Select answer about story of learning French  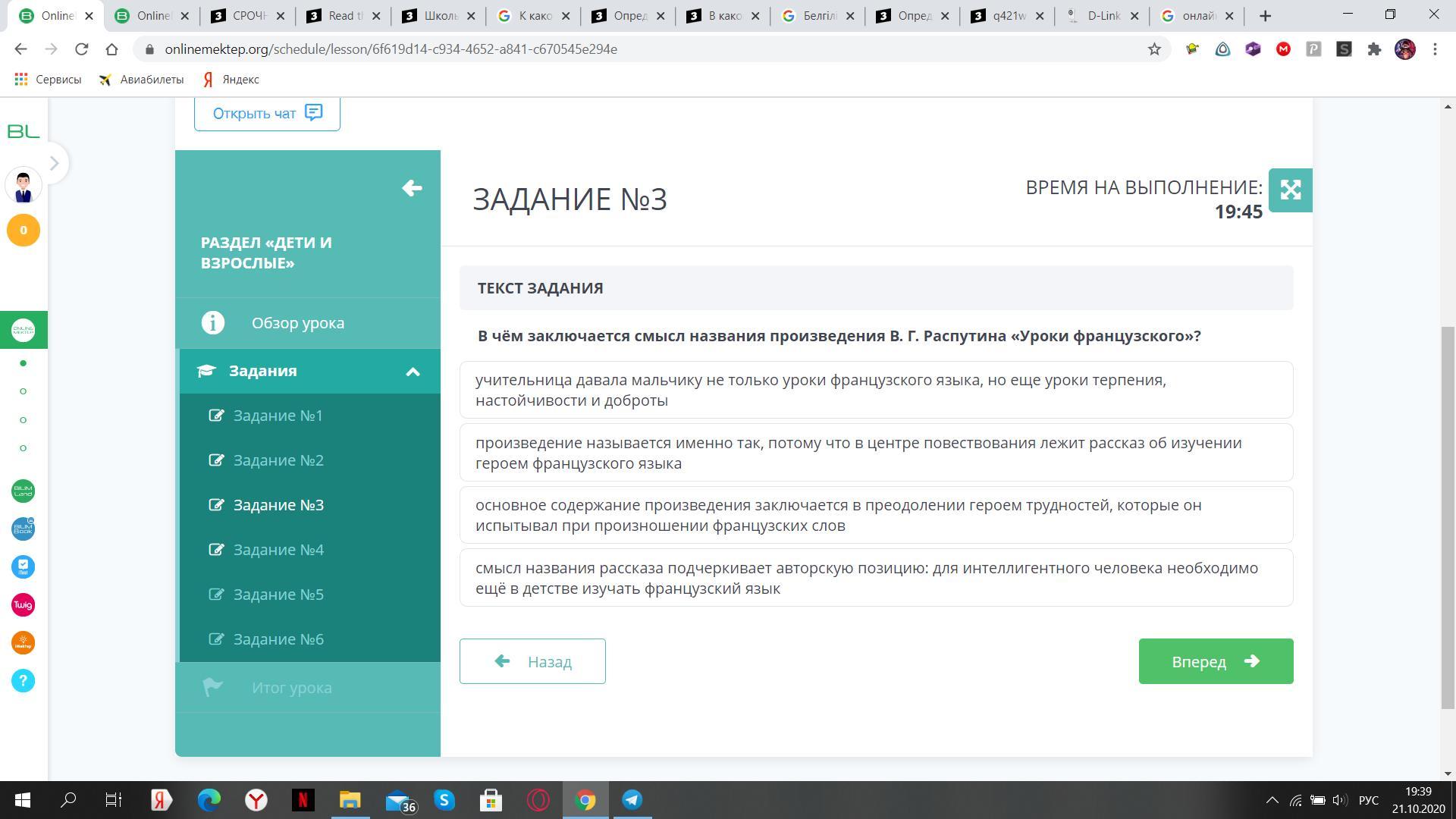(x=876, y=453)
